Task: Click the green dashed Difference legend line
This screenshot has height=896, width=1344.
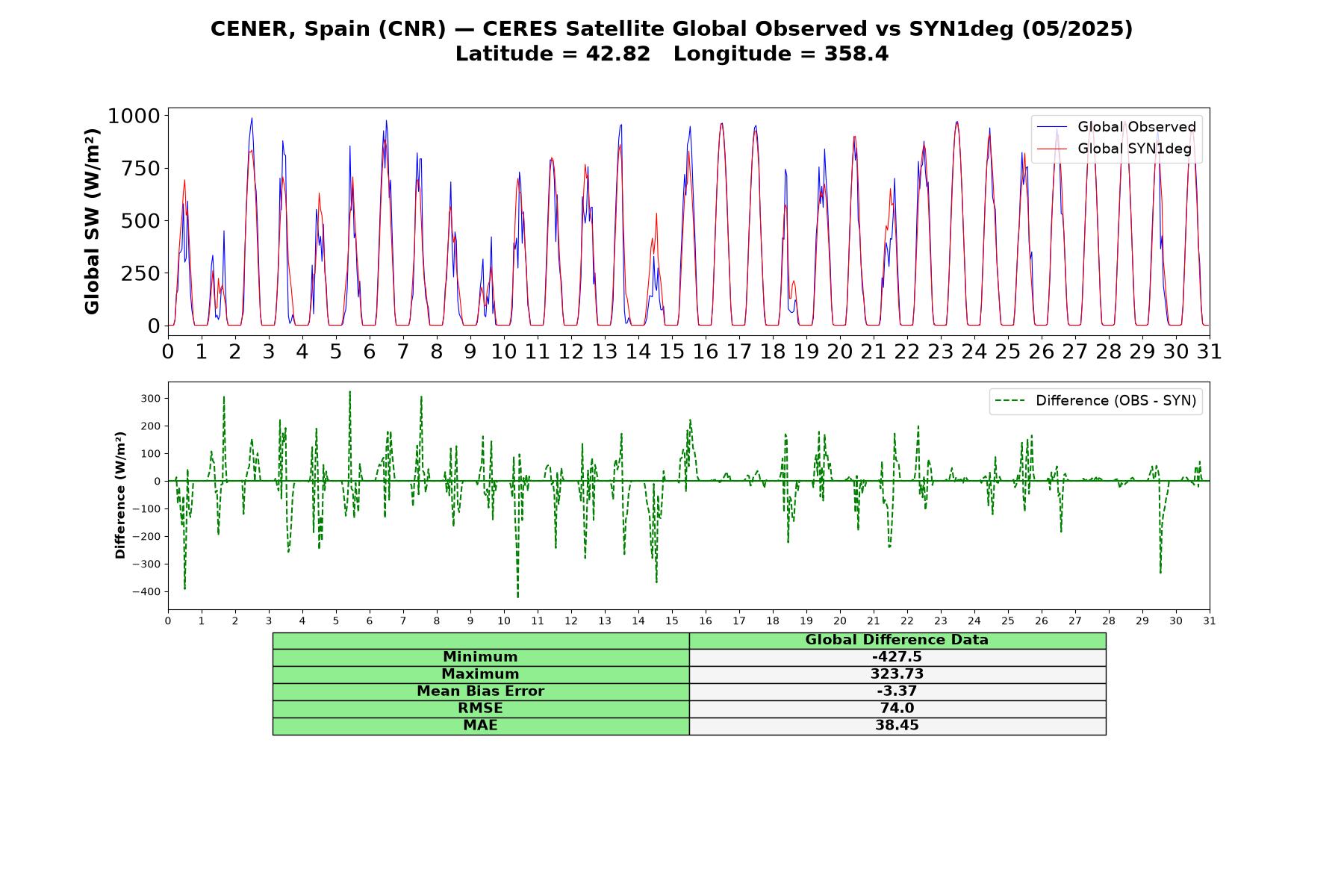Action: [1010, 401]
